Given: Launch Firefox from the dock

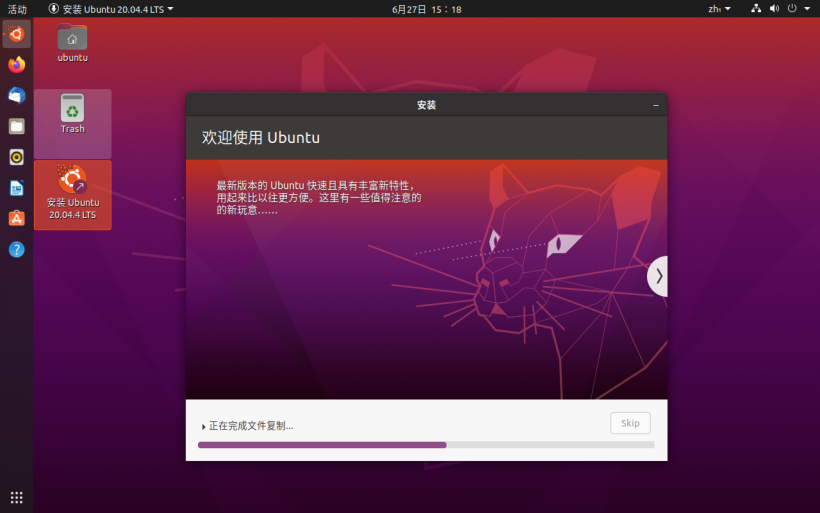Looking at the screenshot, I should 16,65.
